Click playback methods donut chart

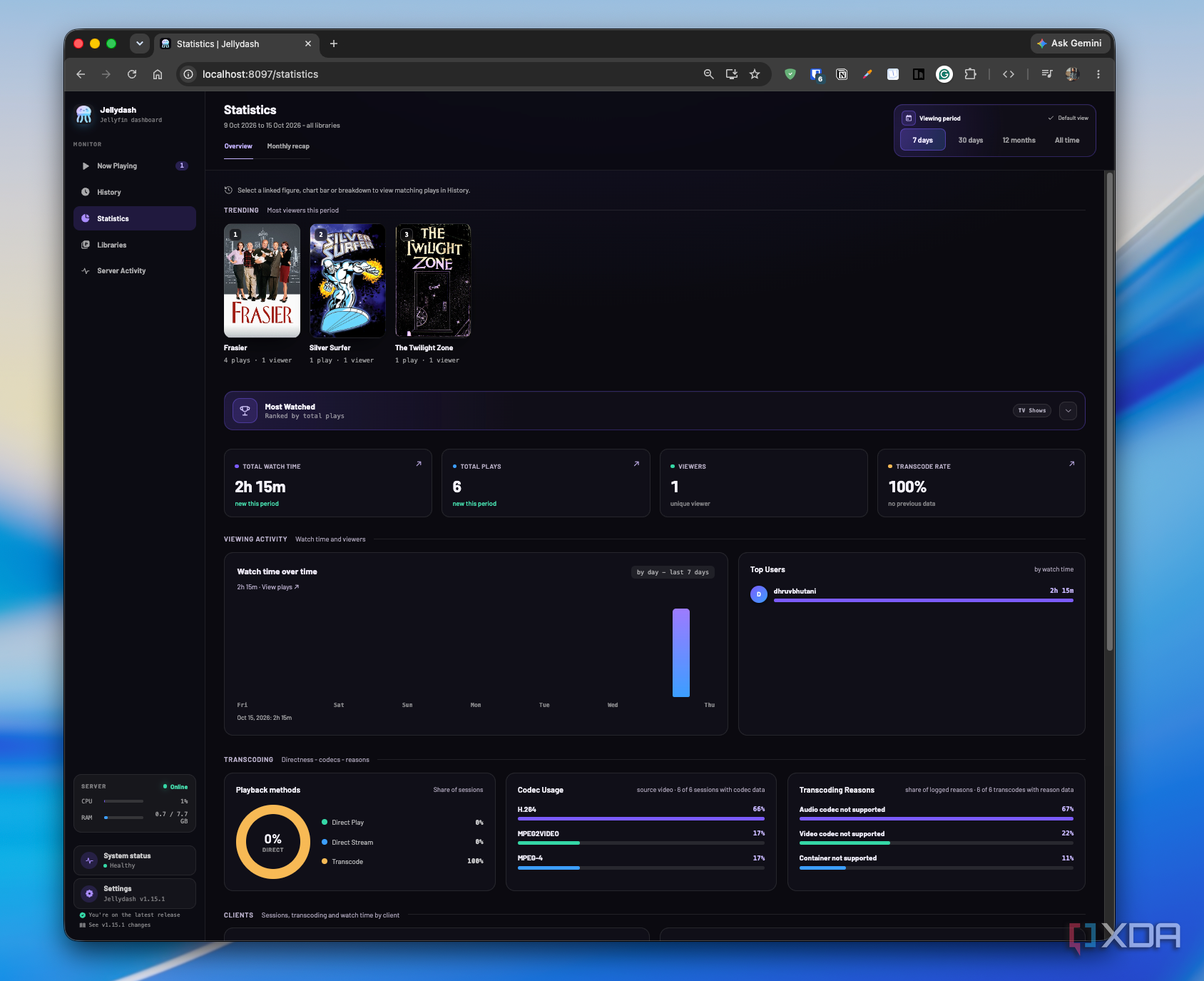click(x=273, y=842)
